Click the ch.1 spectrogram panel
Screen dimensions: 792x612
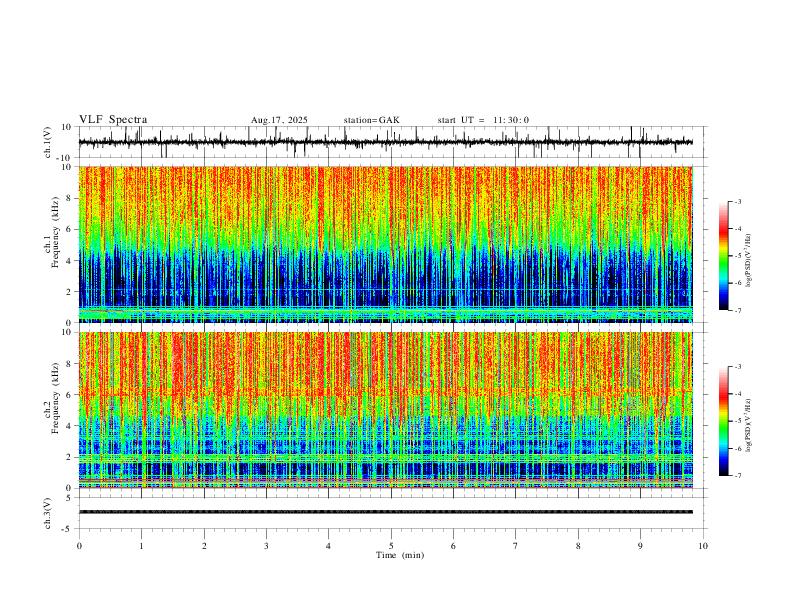[x=385, y=244]
